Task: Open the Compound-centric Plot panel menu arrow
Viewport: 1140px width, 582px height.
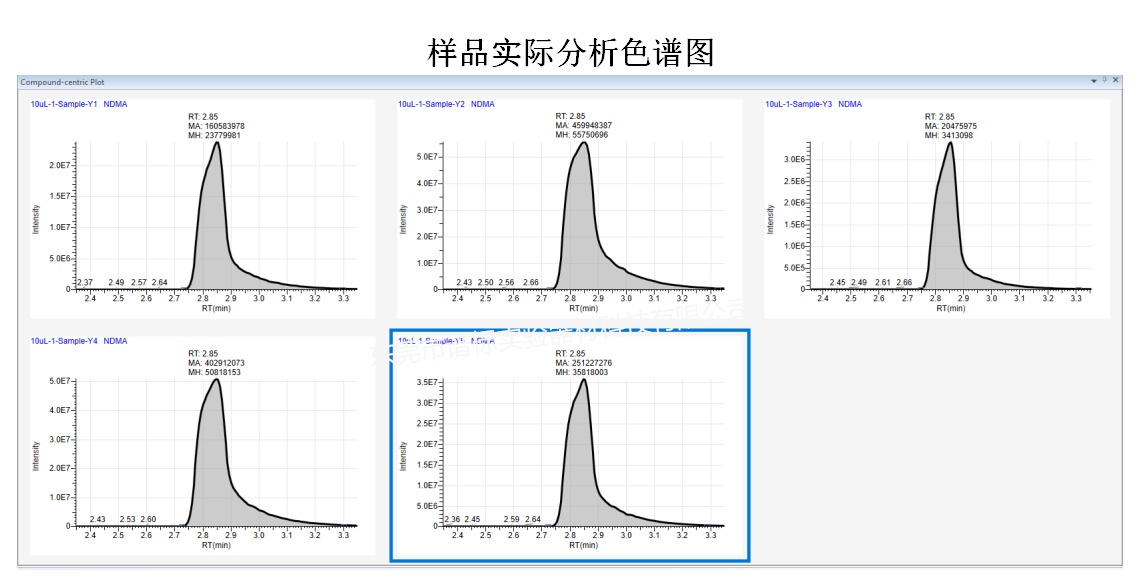Action: 1094,79
